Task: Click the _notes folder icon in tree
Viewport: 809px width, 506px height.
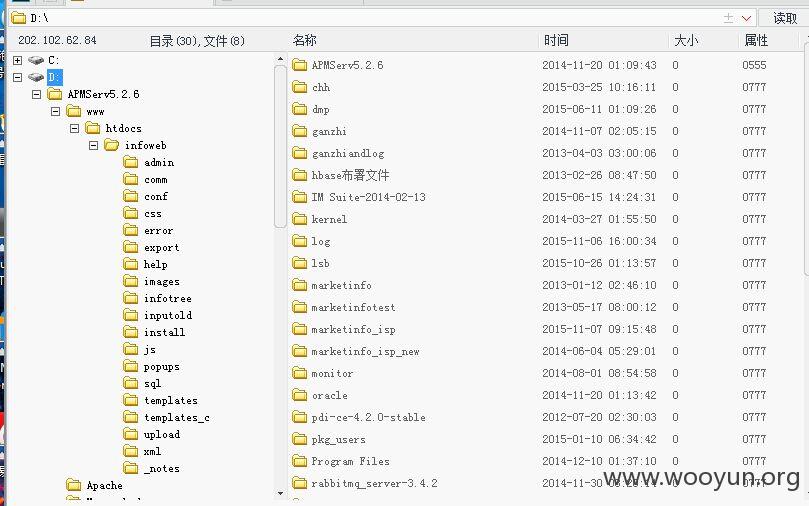Action: tap(131, 468)
